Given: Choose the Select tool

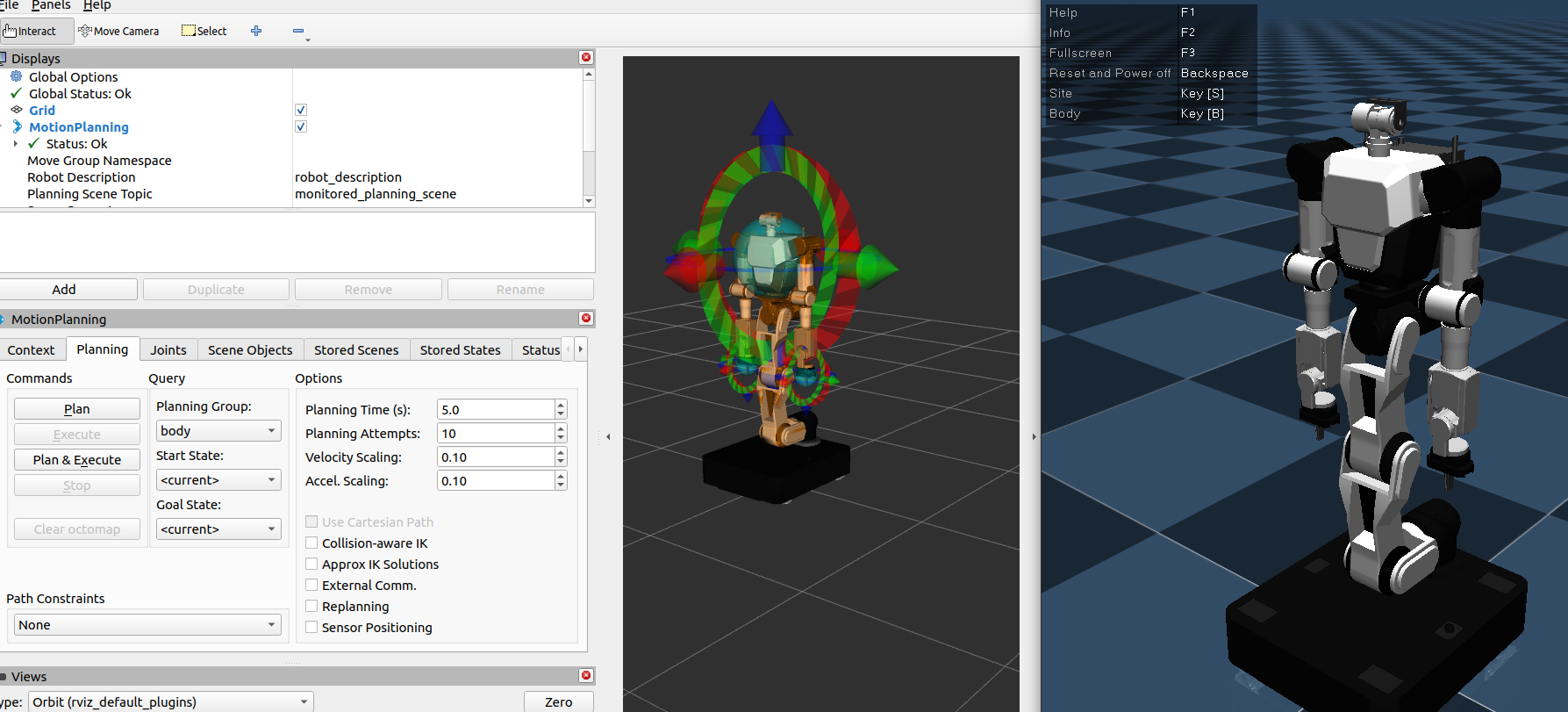Looking at the screenshot, I should tap(204, 31).
